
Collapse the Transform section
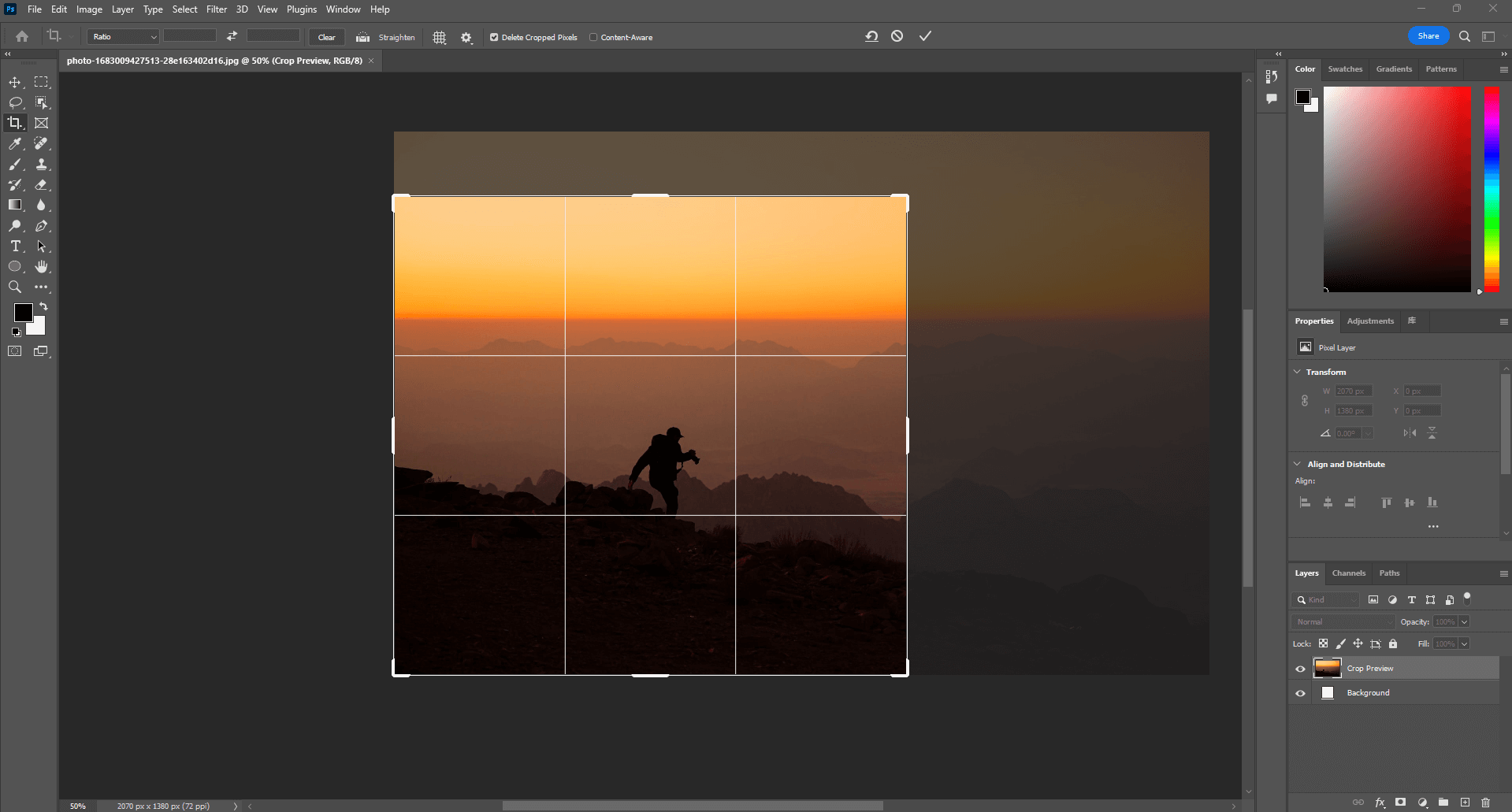point(1298,372)
